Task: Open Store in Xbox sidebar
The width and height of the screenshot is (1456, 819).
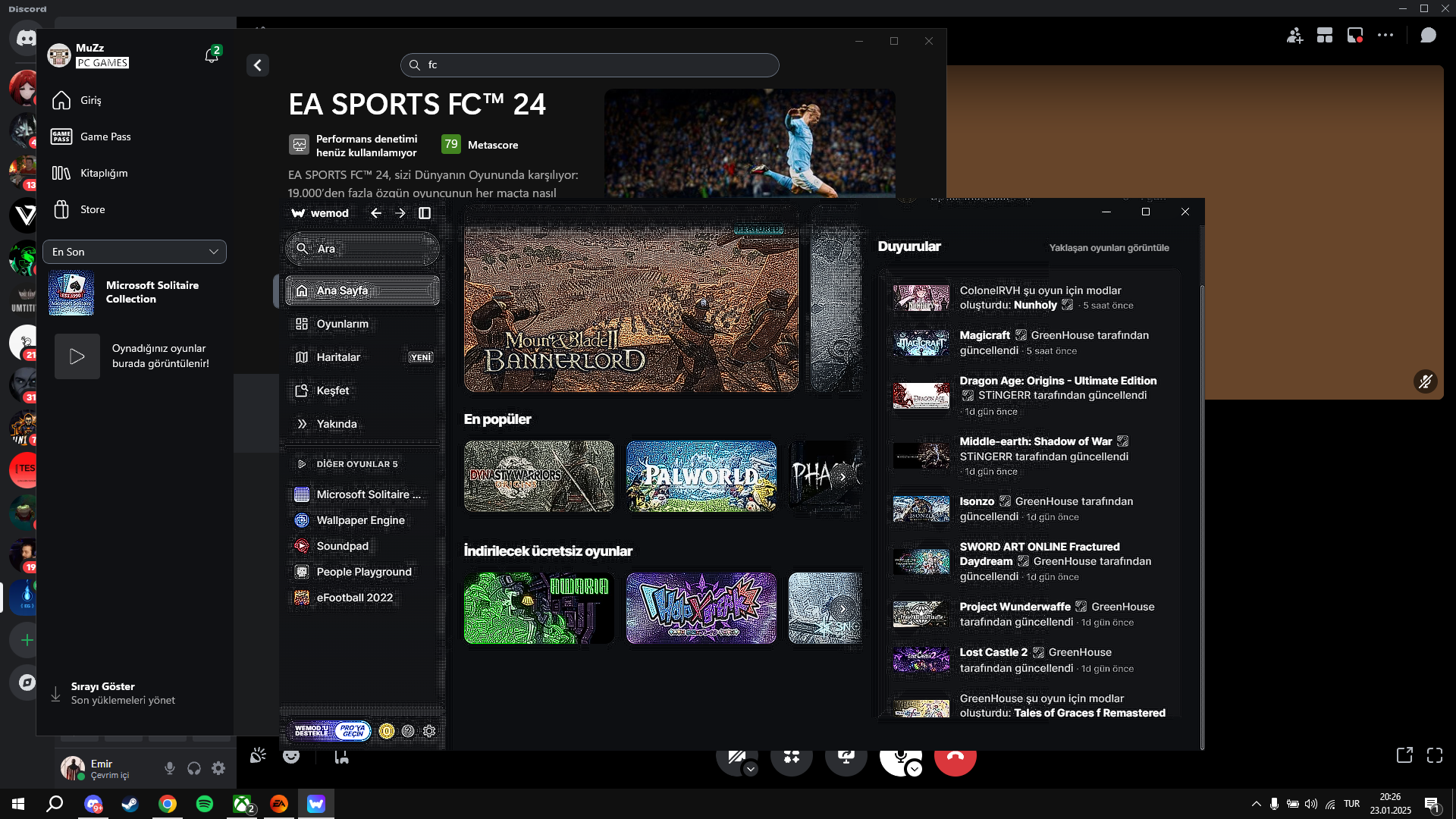Action: pyautogui.click(x=135, y=209)
